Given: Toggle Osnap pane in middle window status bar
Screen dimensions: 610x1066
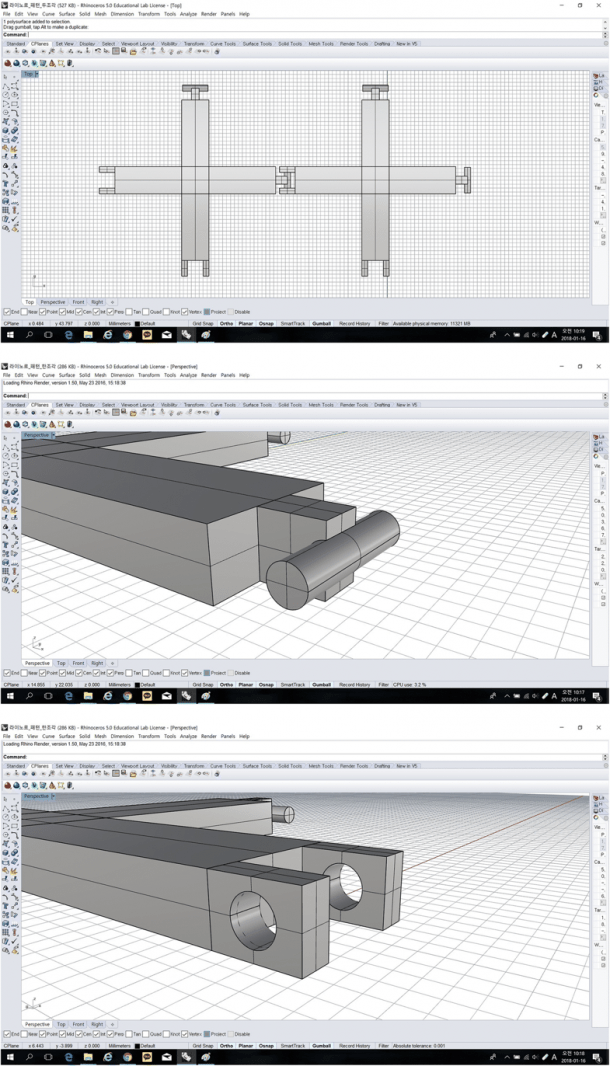Looking at the screenshot, I should 266,685.
